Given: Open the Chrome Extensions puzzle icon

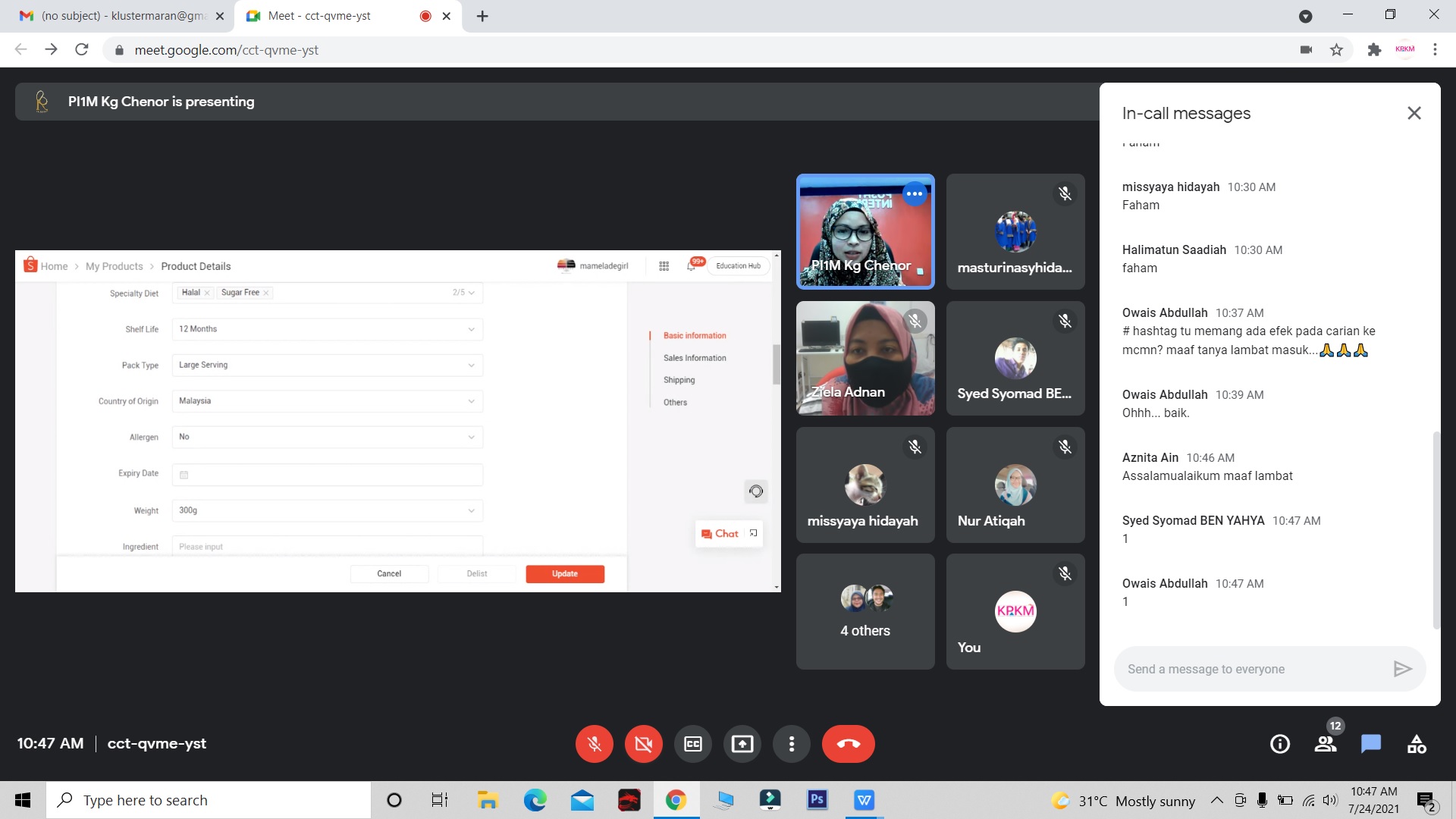Looking at the screenshot, I should [1374, 50].
